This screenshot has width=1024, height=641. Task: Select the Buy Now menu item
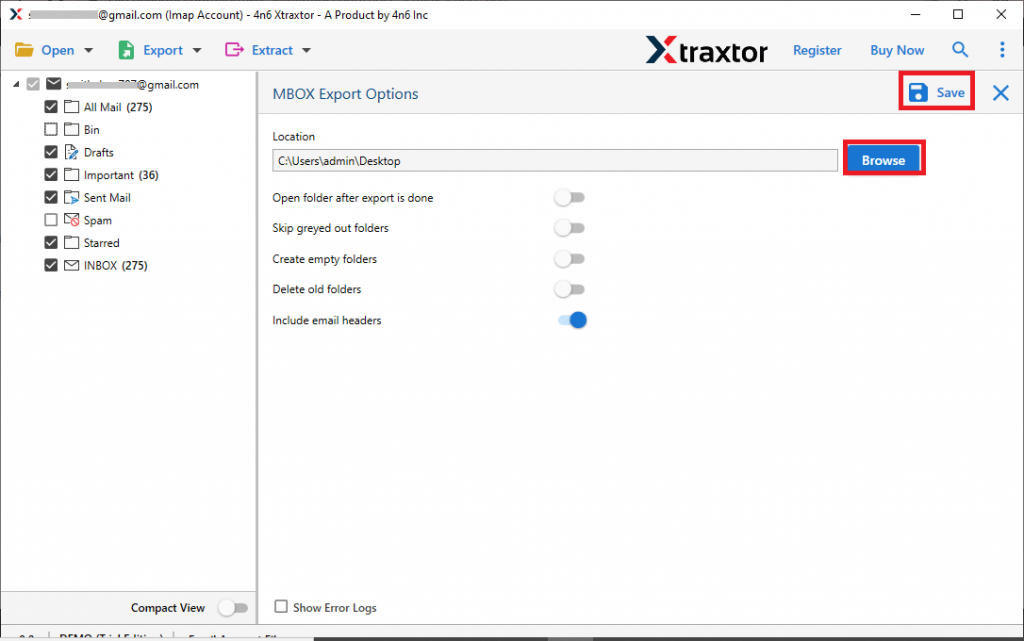pyautogui.click(x=896, y=49)
